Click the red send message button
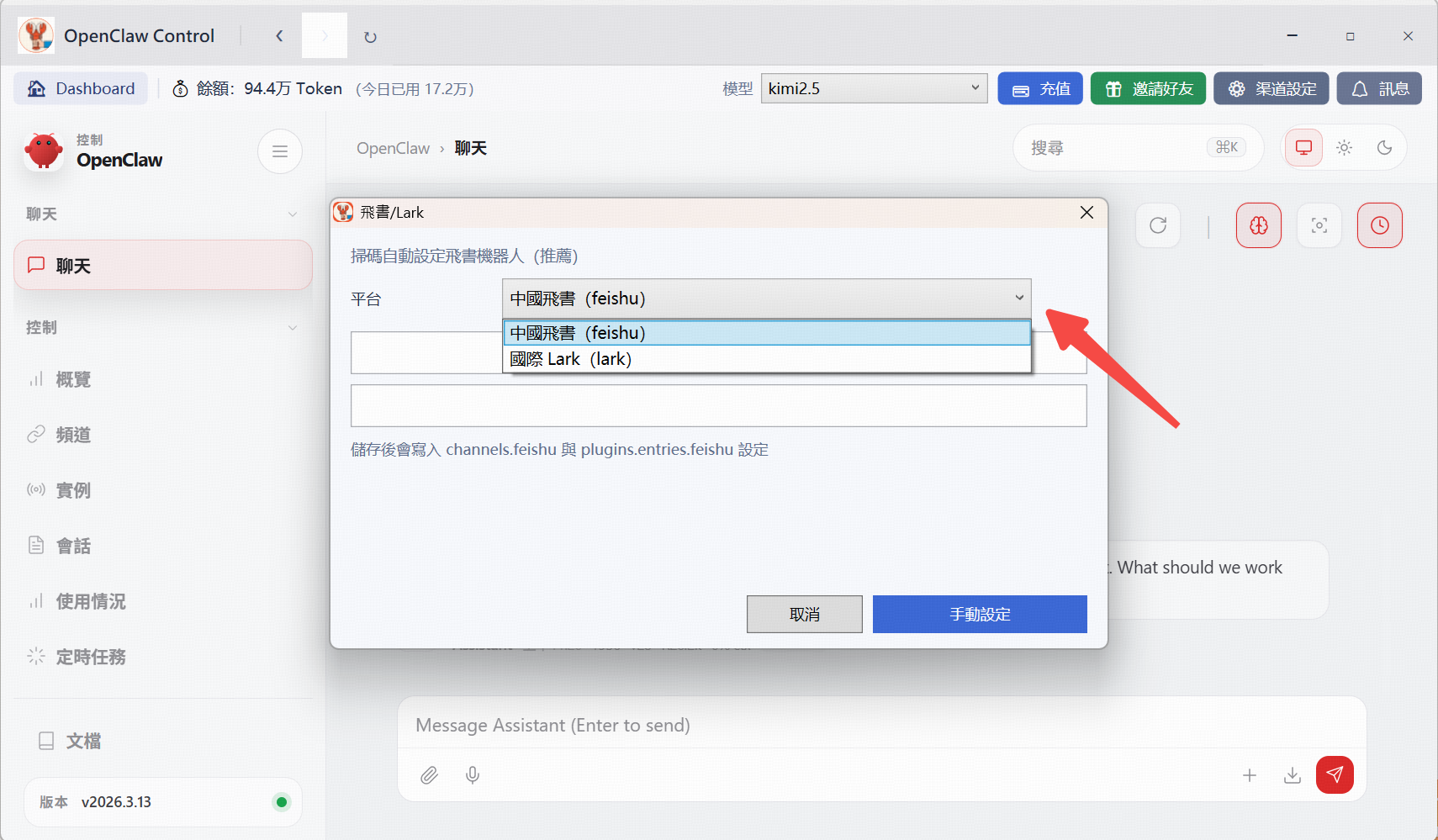1438x840 pixels. [1335, 774]
